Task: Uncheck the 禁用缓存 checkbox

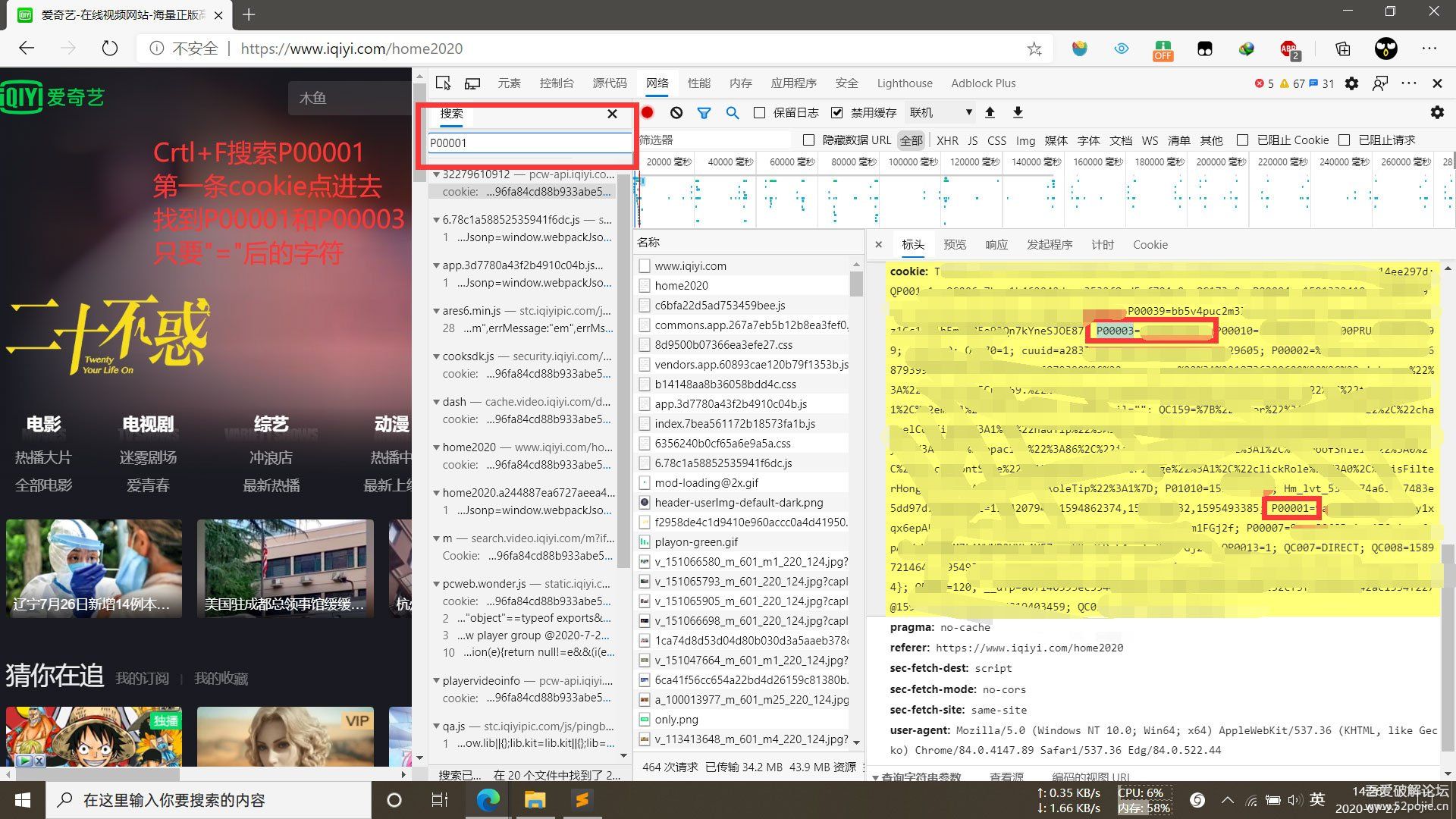Action: tap(836, 112)
